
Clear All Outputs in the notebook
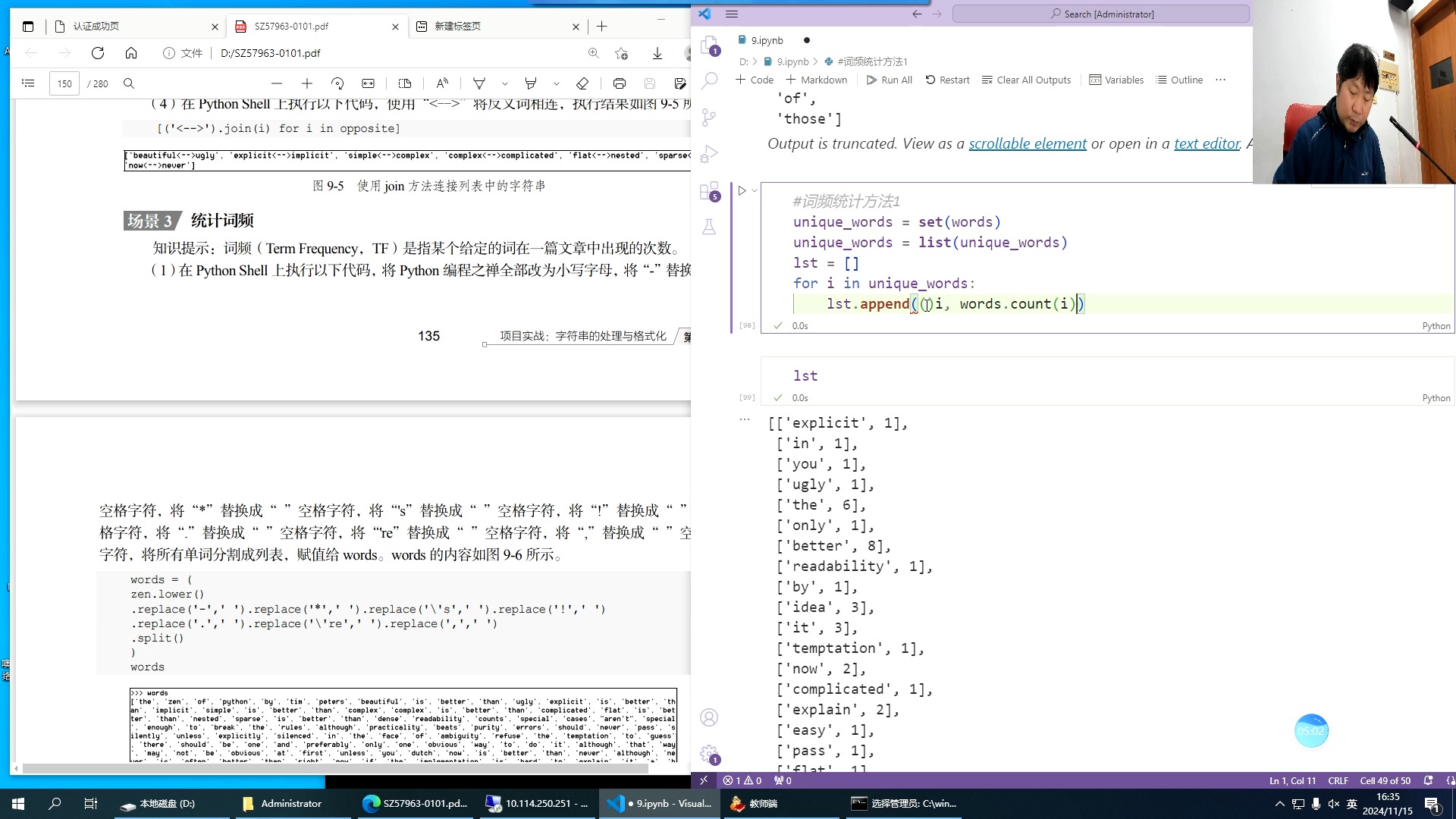pos(1026,80)
